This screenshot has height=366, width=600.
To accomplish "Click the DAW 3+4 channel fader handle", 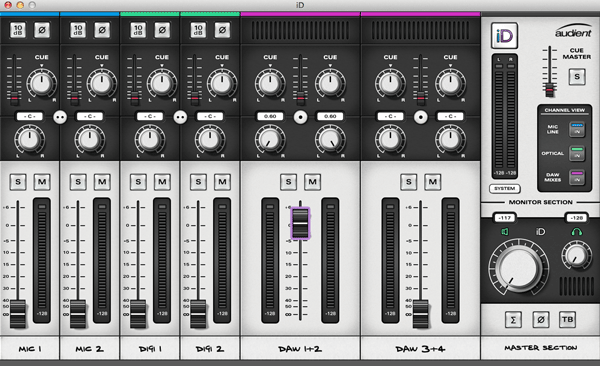I will point(421,314).
